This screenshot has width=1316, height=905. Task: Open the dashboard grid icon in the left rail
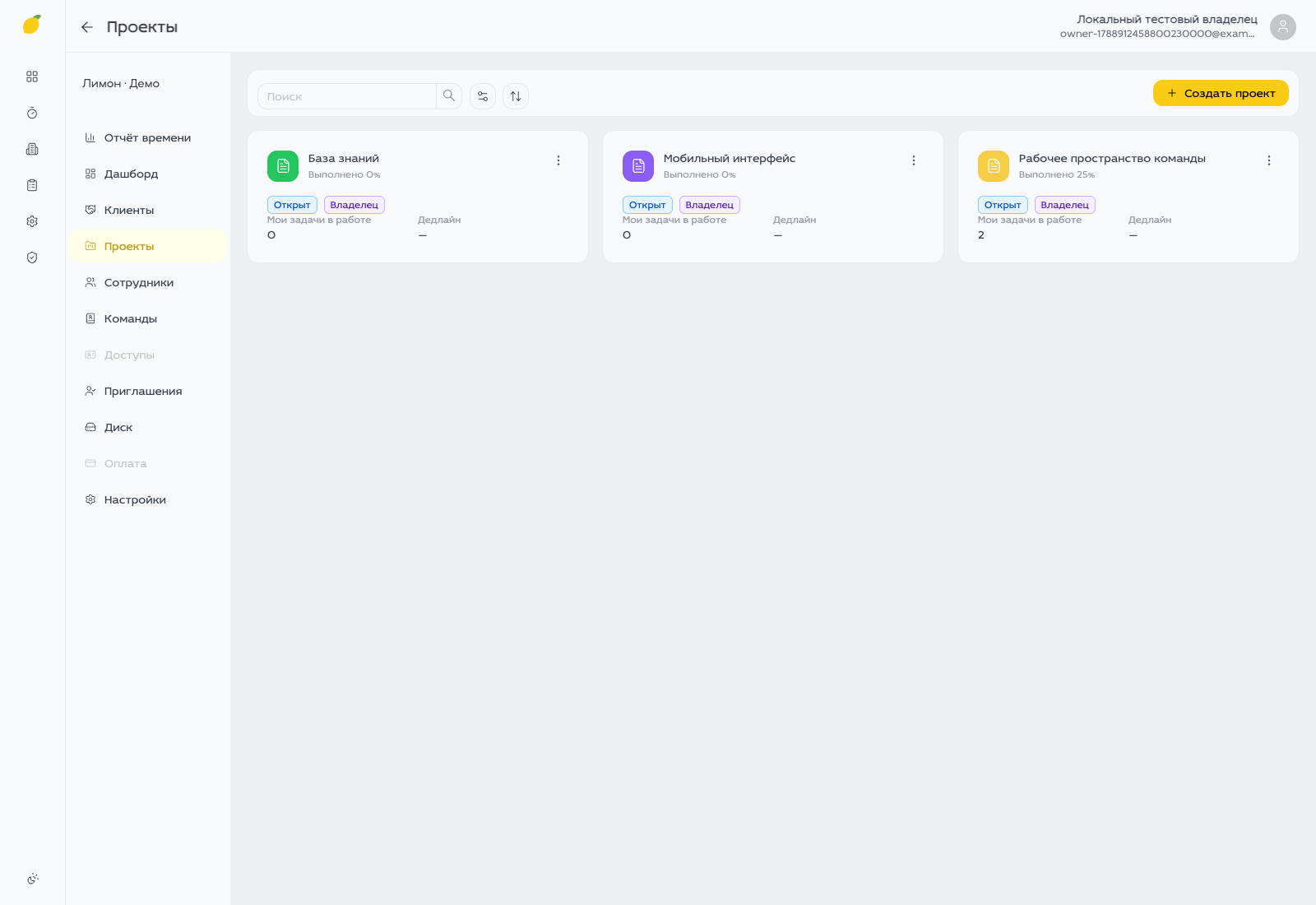32,77
